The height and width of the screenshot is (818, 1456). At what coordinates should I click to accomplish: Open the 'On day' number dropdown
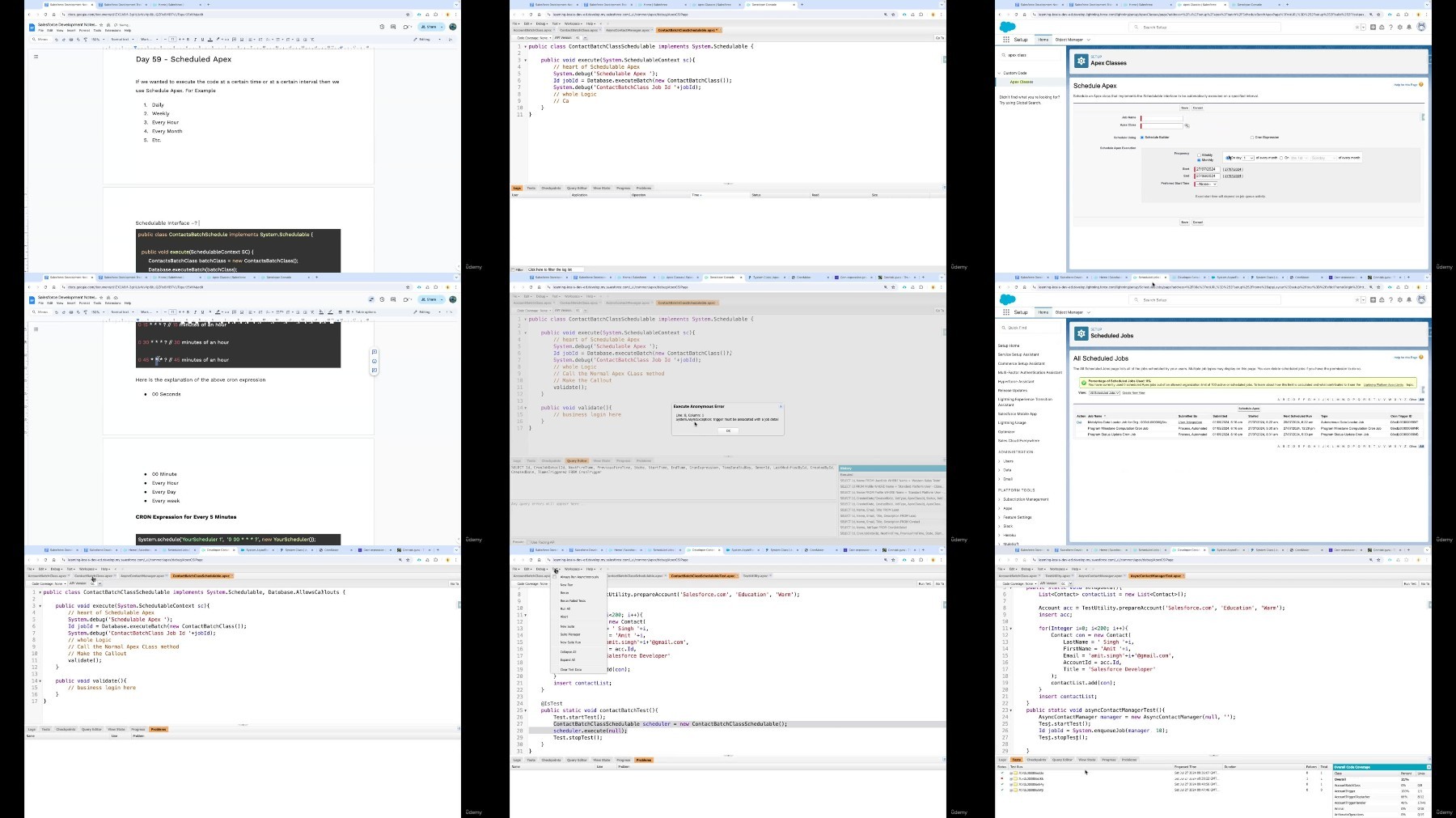[1248, 158]
